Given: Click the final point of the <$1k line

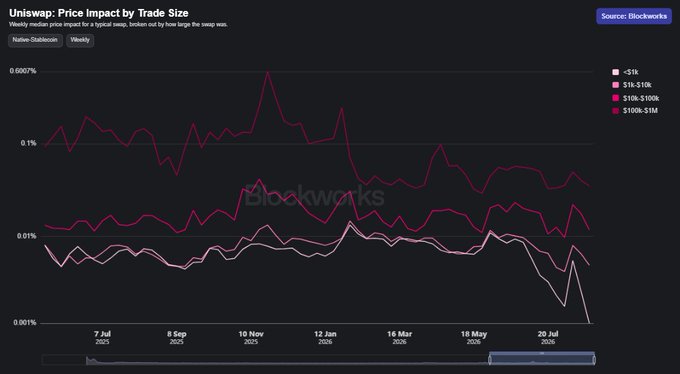Looking at the screenshot, I should [x=589, y=323].
